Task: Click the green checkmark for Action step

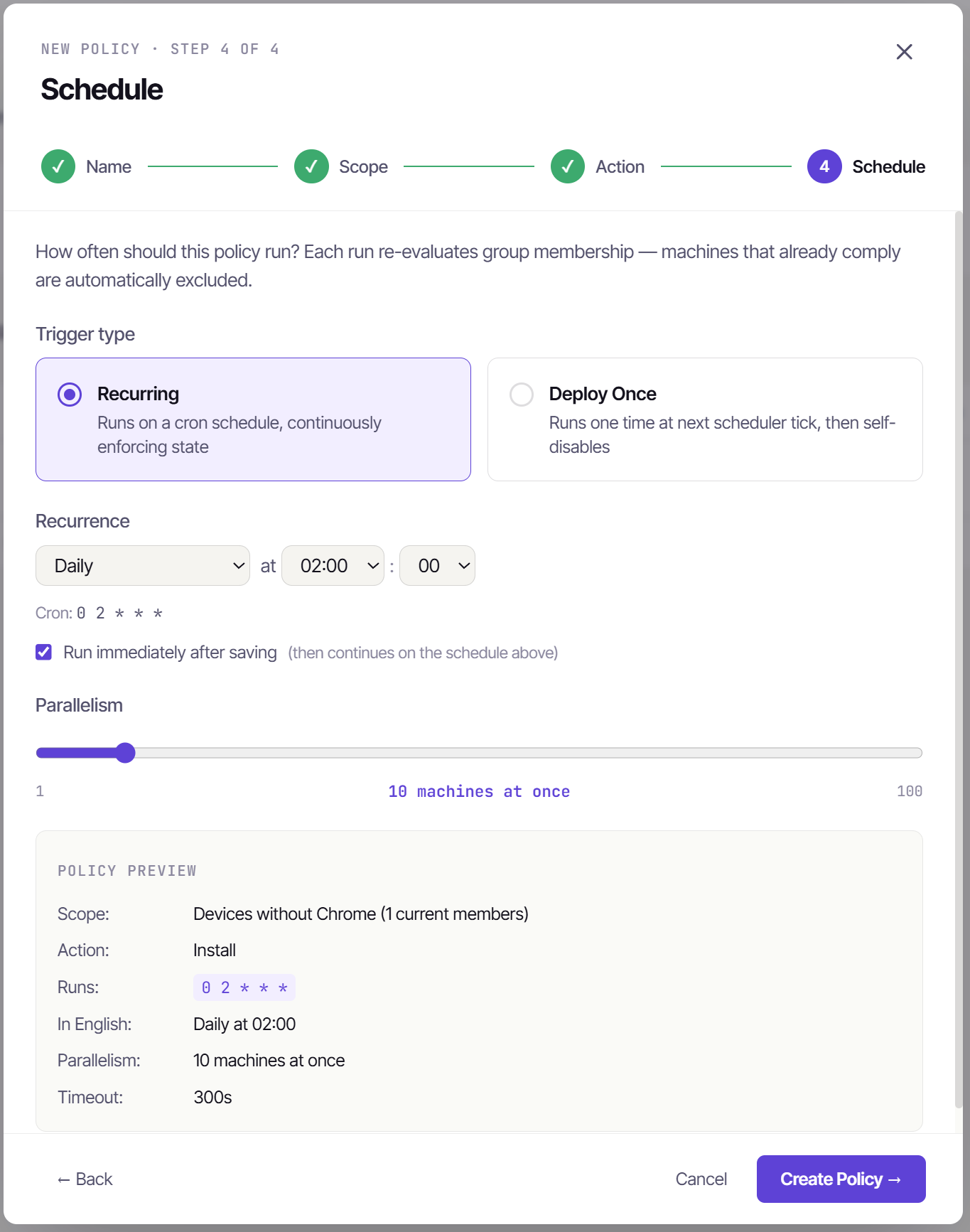Action: coord(568,167)
